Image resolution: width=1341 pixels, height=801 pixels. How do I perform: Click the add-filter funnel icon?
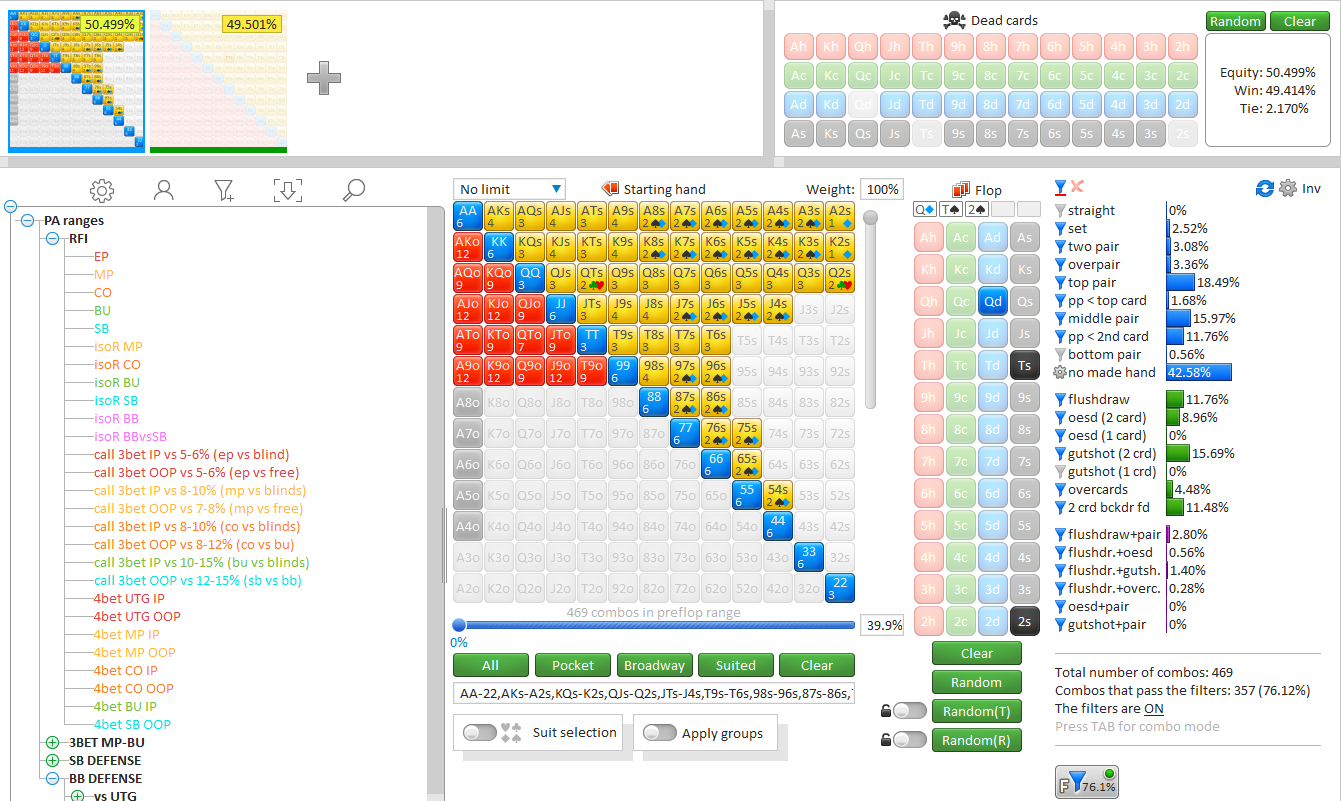pos(225,190)
